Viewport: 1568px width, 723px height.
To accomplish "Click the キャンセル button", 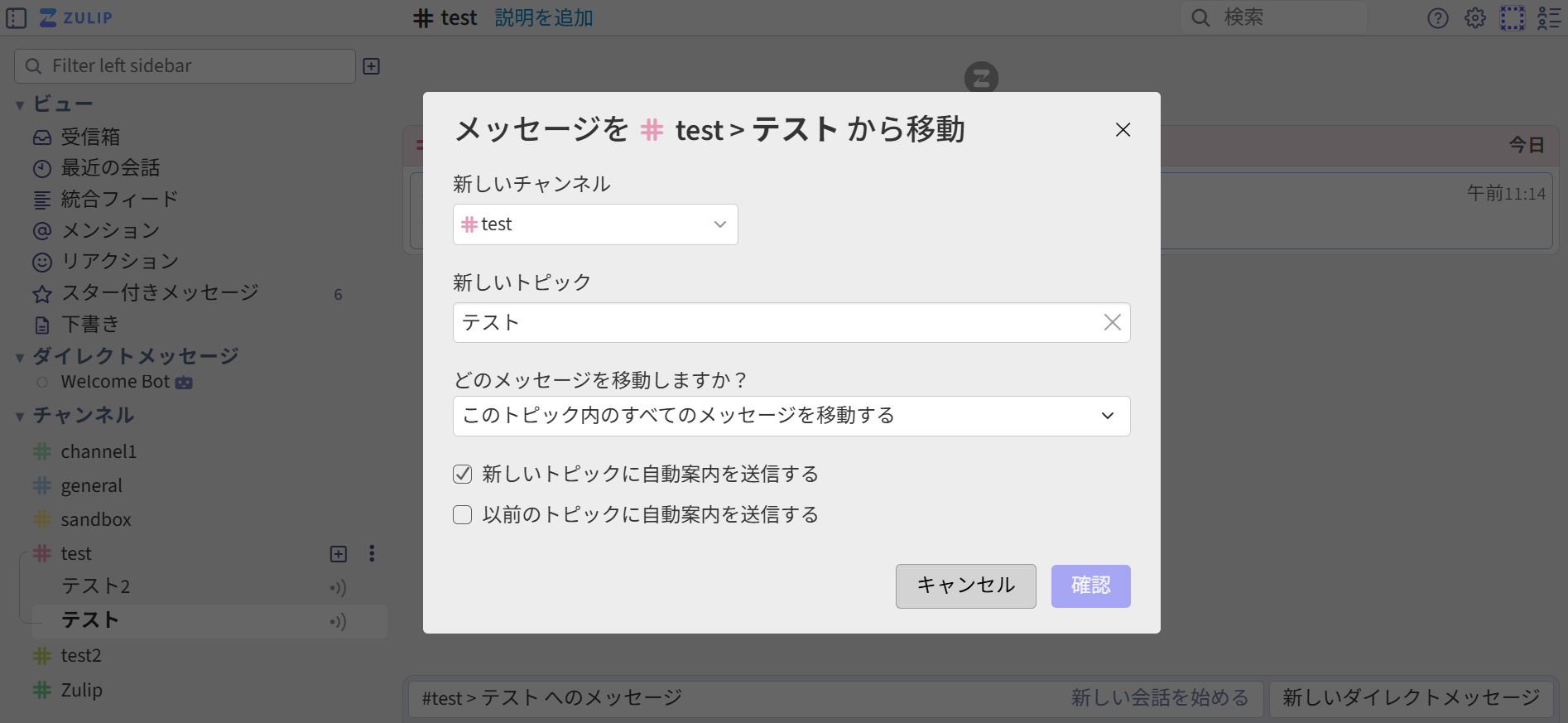I will (x=966, y=586).
